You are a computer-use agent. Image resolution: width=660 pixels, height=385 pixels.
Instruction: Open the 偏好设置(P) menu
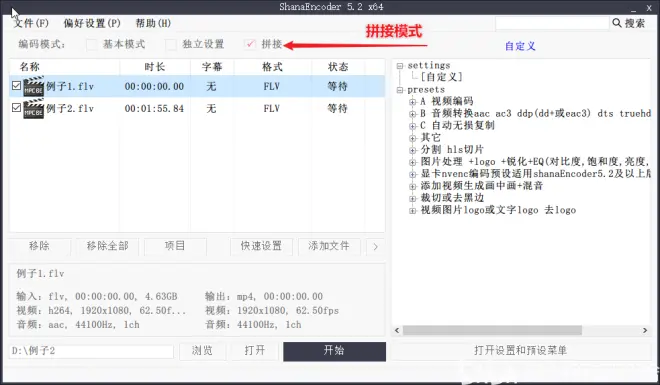(92, 23)
